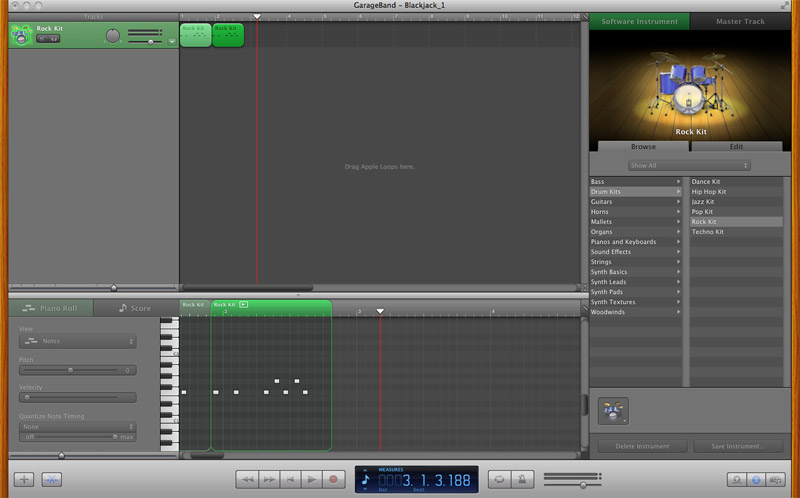Choose the Dance Kit instrument
This screenshot has height=498, width=800.
pos(736,182)
